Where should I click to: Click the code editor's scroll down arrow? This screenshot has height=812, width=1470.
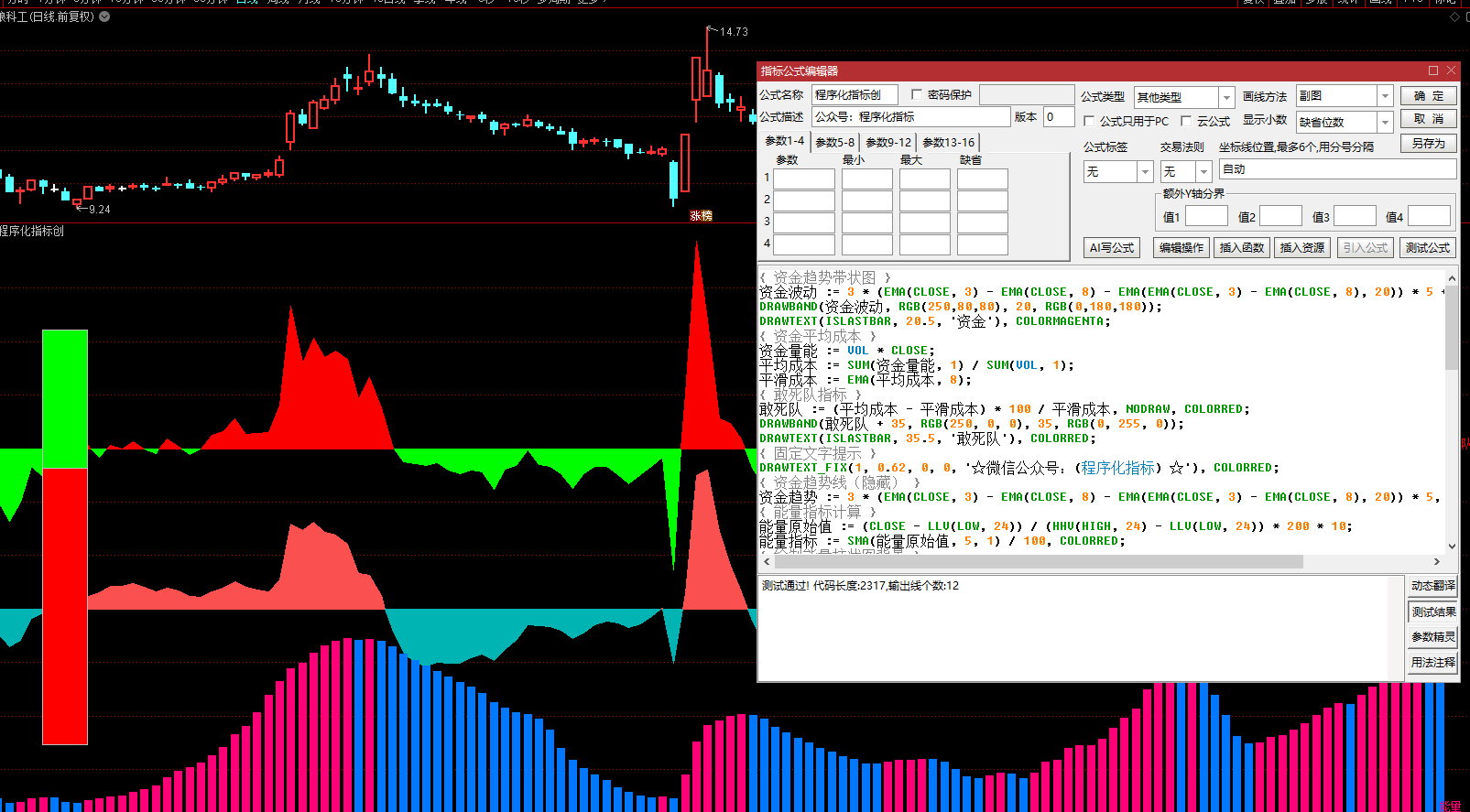[x=1452, y=546]
